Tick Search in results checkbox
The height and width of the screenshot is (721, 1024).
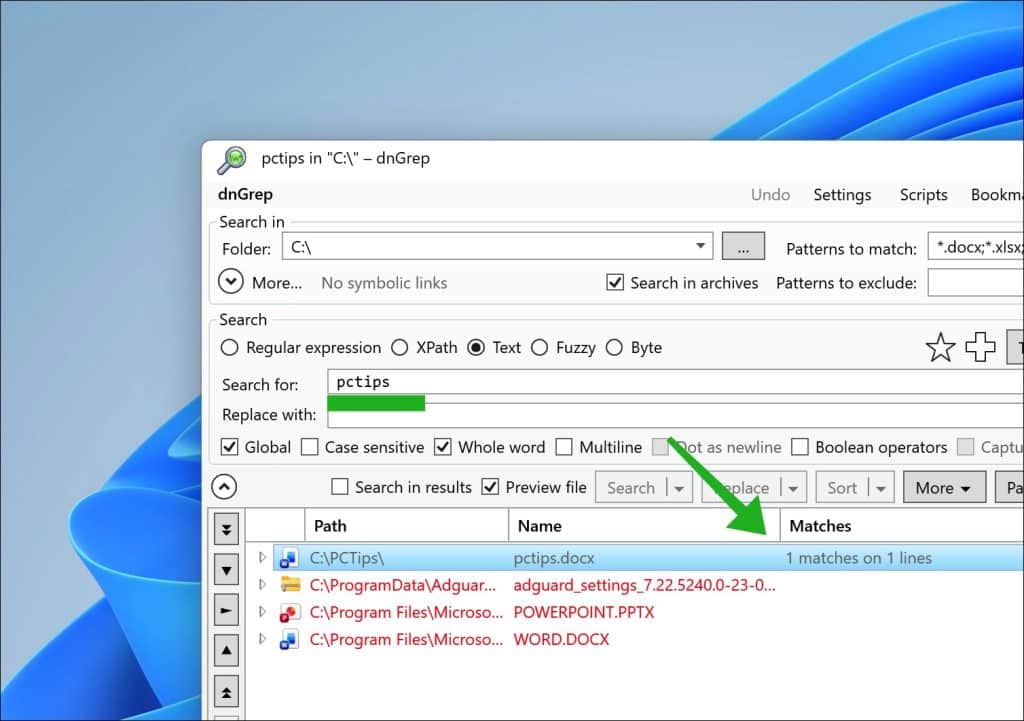[340, 487]
